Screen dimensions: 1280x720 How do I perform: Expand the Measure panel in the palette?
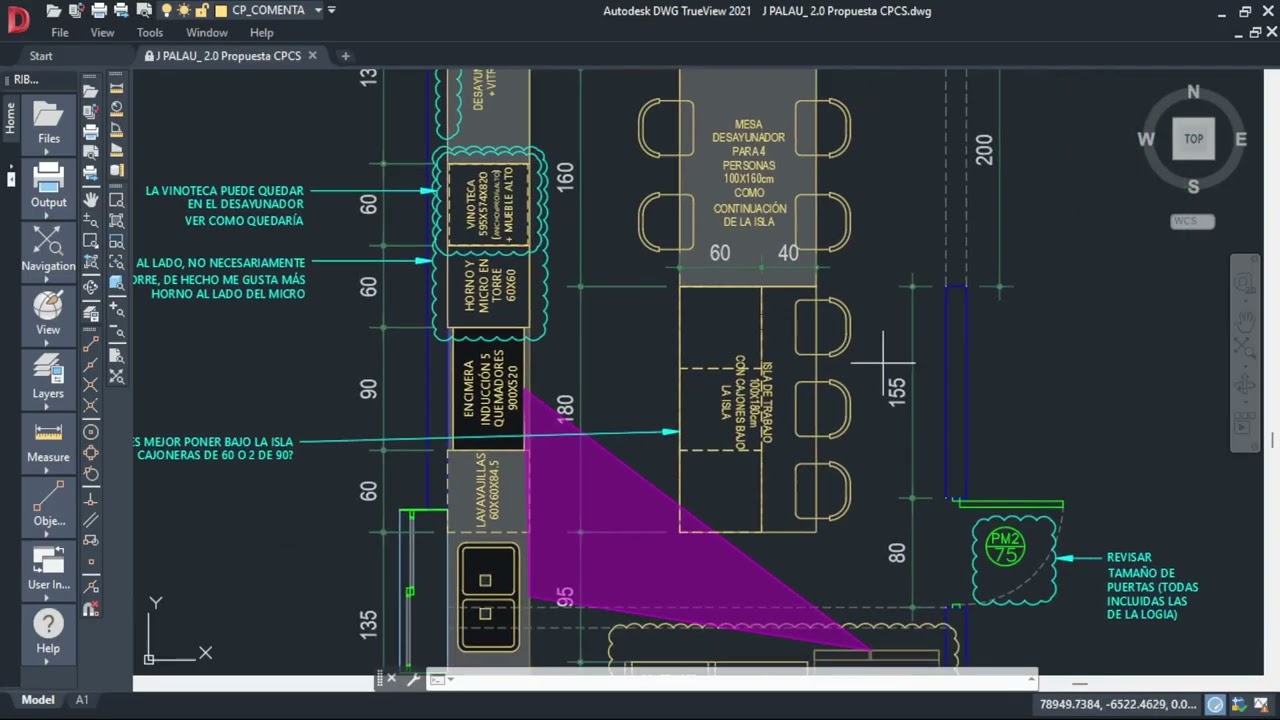pyautogui.click(x=48, y=441)
